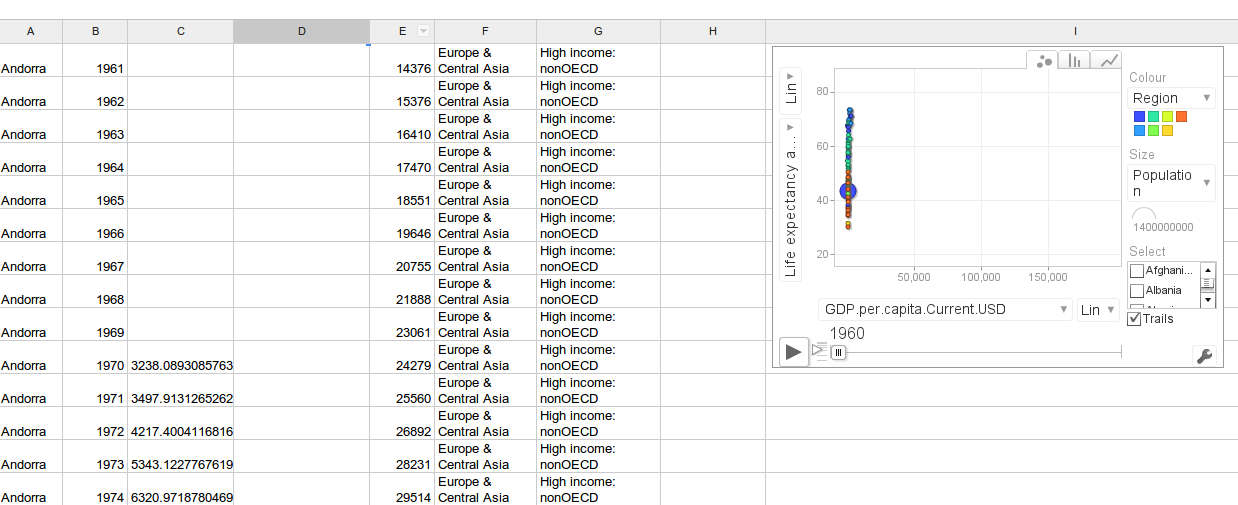Click the cell containing 5343.1227767619

pyautogui.click(x=181, y=457)
